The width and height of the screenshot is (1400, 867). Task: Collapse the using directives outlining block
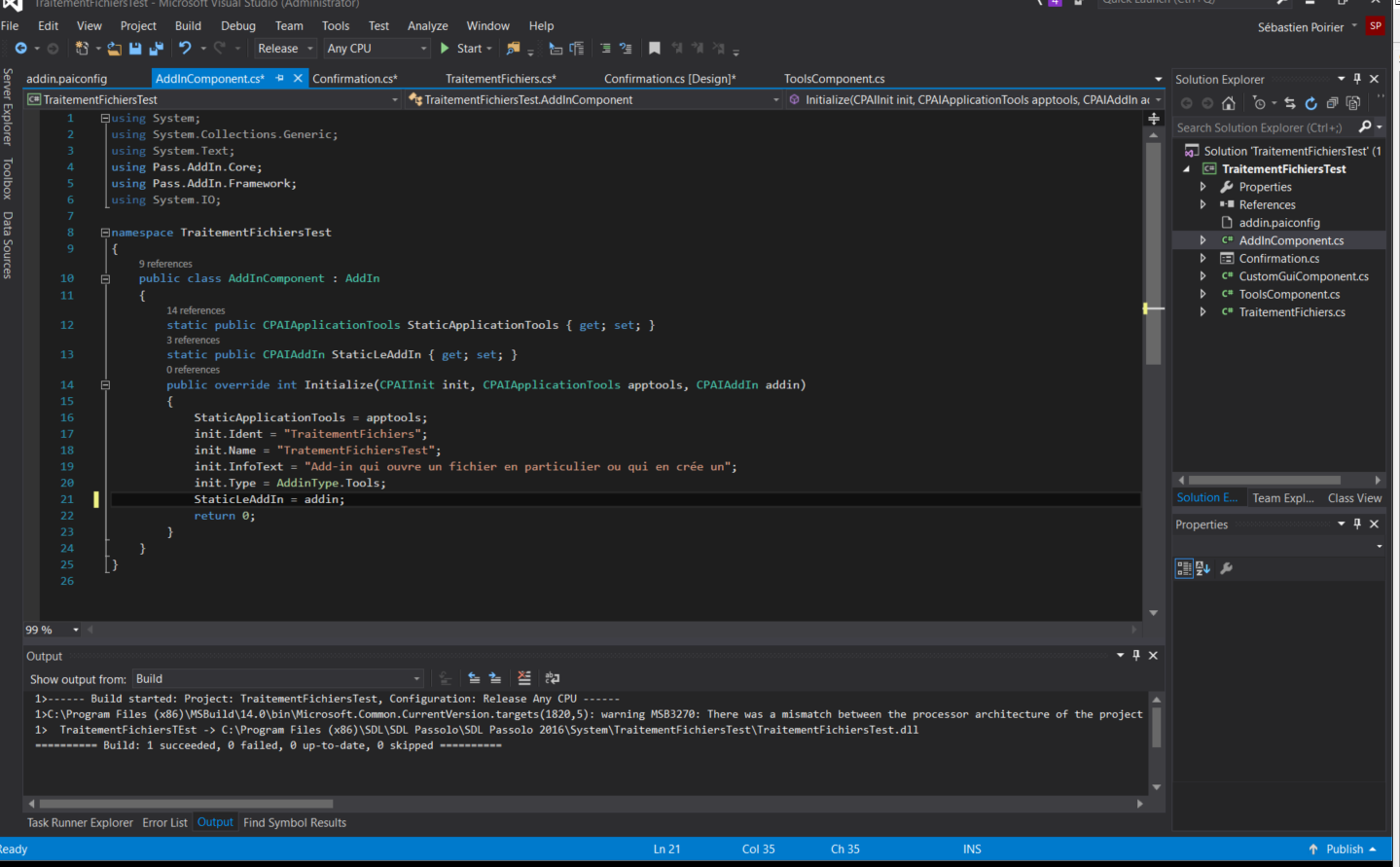coord(105,118)
